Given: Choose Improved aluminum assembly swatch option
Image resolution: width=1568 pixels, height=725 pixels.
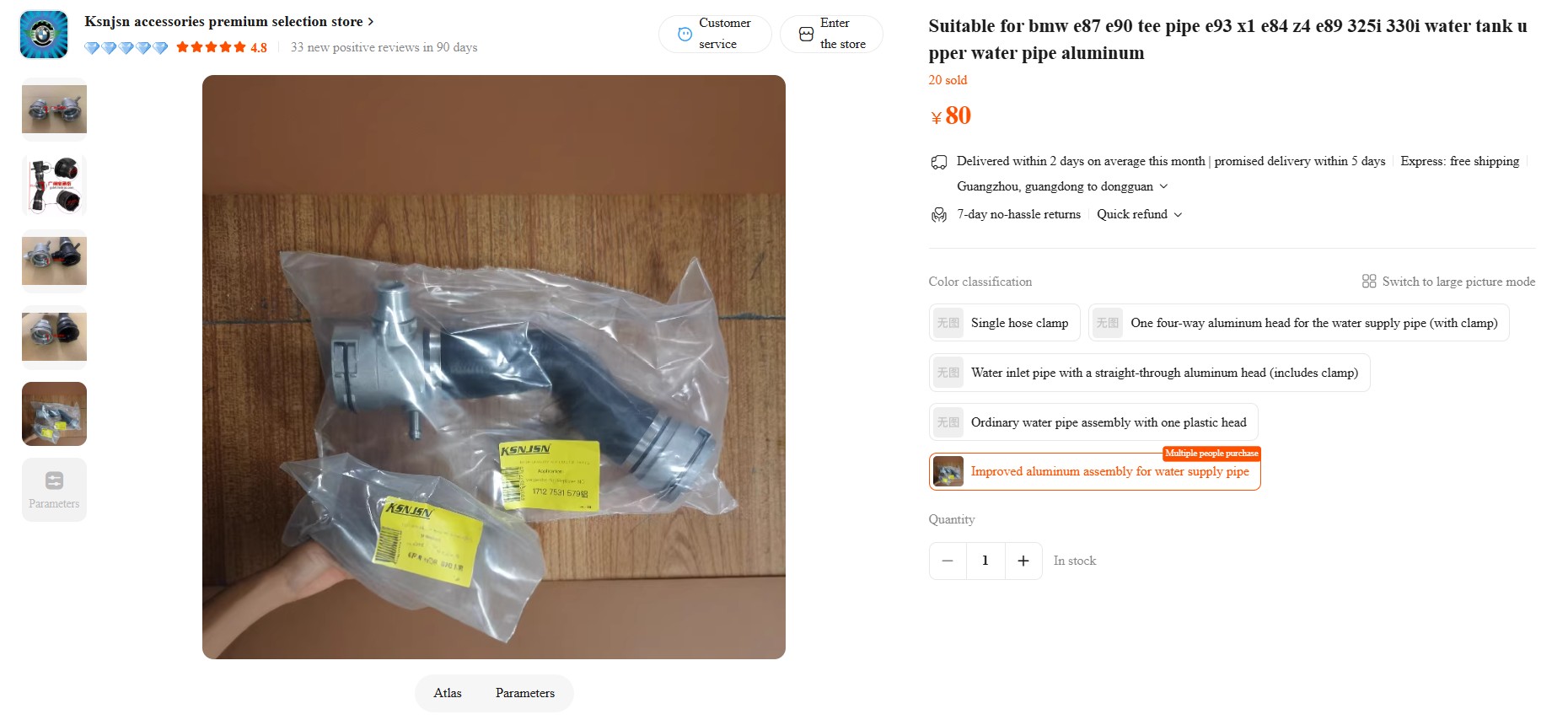Looking at the screenshot, I should click(1095, 472).
